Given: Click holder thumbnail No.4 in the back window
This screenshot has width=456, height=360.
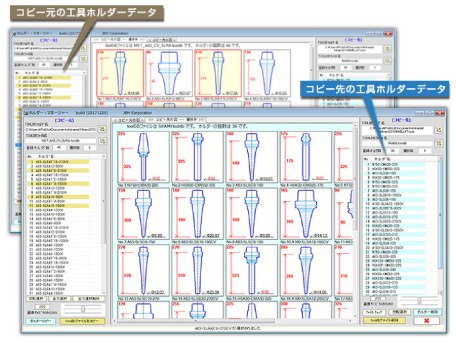Looking at the screenshot, I should tap(267, 73).
